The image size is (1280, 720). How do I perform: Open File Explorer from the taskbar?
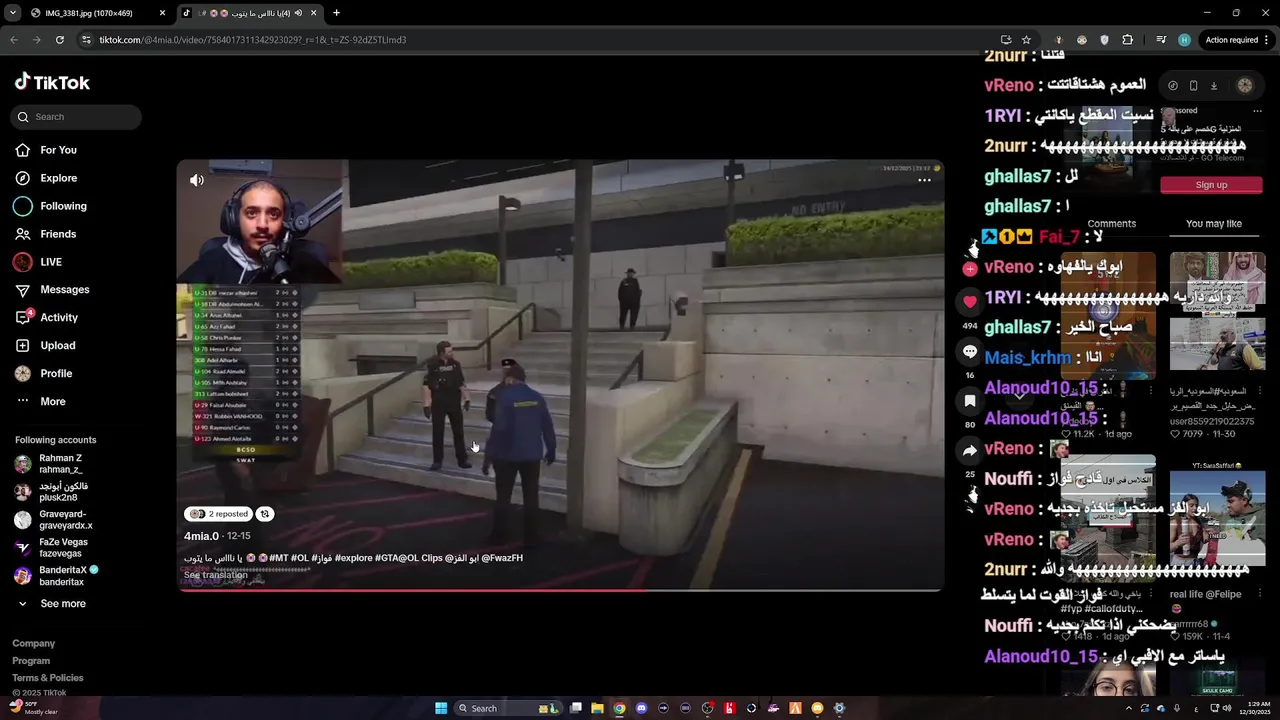point(597,708)
